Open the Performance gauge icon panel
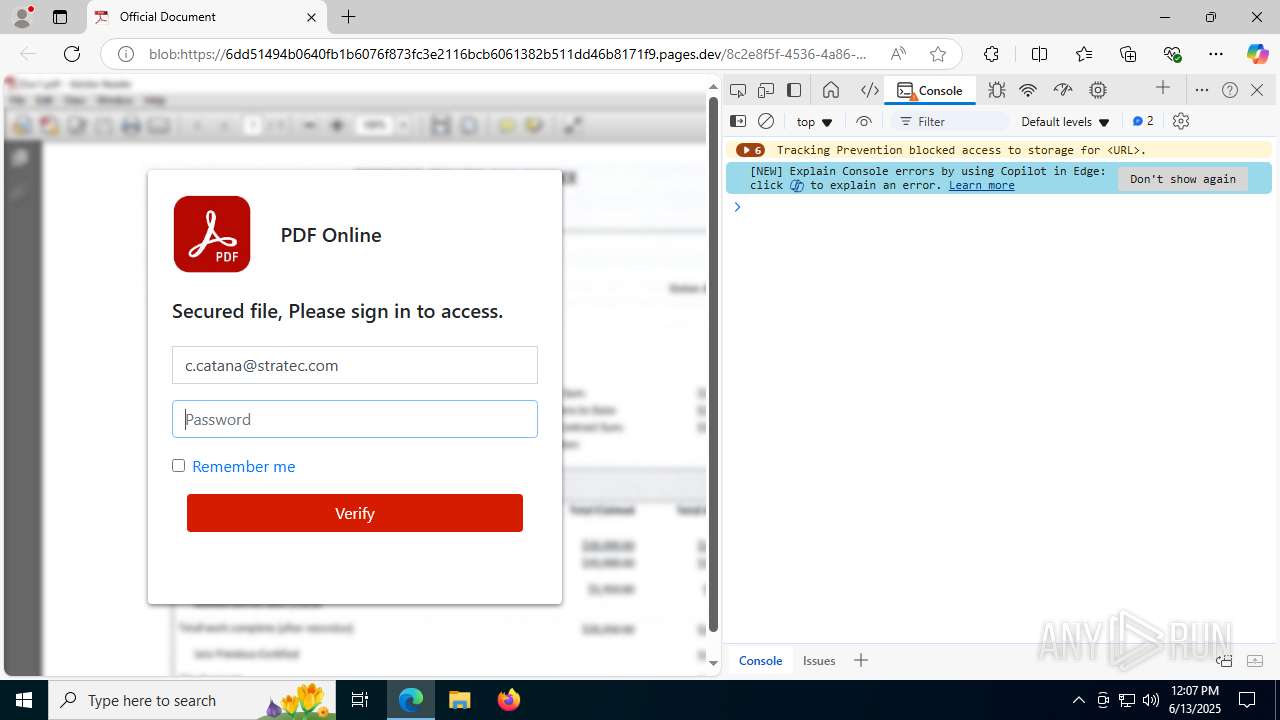The image size is (1280, 720). [1063, 90]
